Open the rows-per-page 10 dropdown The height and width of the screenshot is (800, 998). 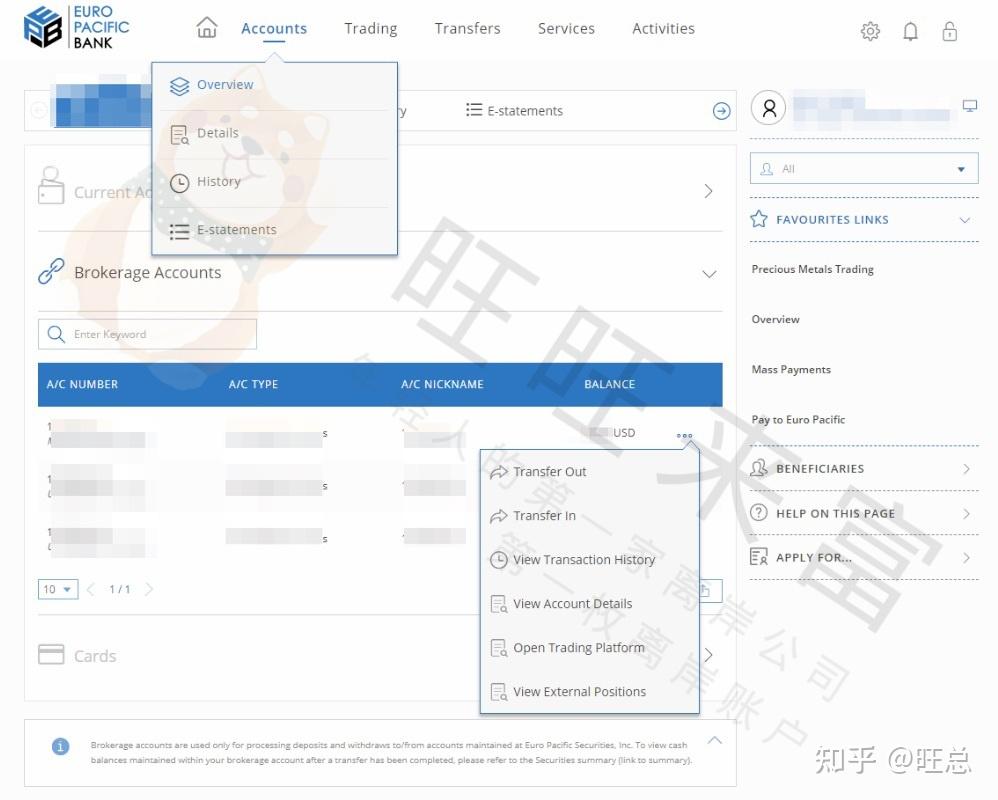[58, 589]
